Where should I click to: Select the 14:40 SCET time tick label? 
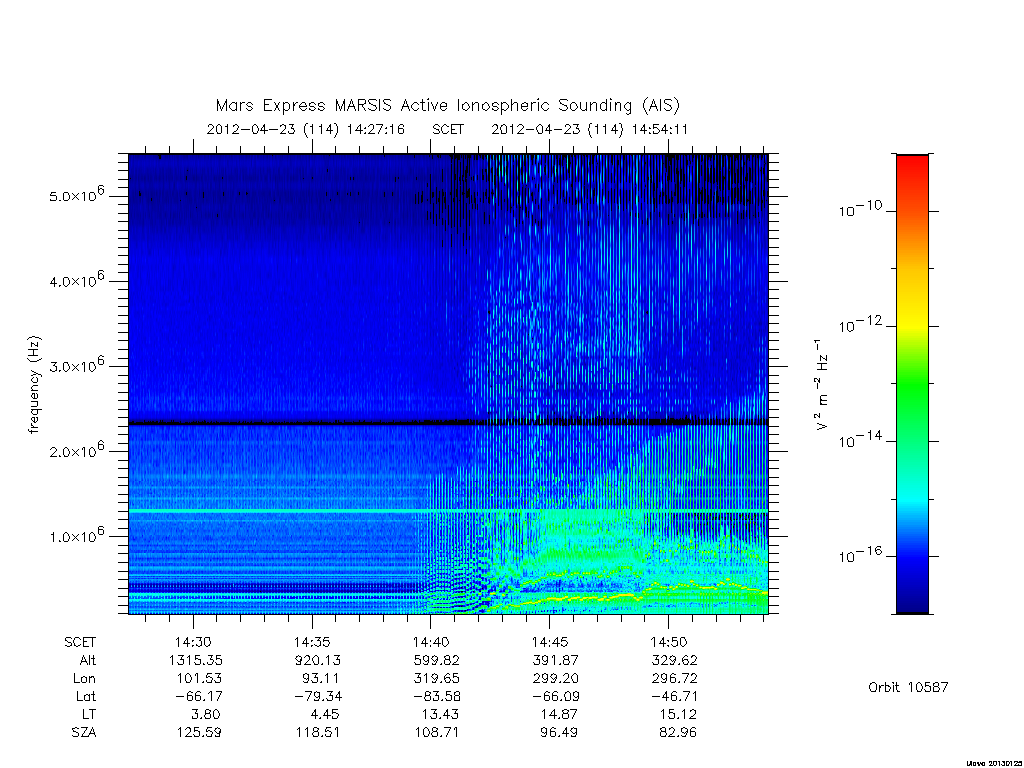(431, 642)
